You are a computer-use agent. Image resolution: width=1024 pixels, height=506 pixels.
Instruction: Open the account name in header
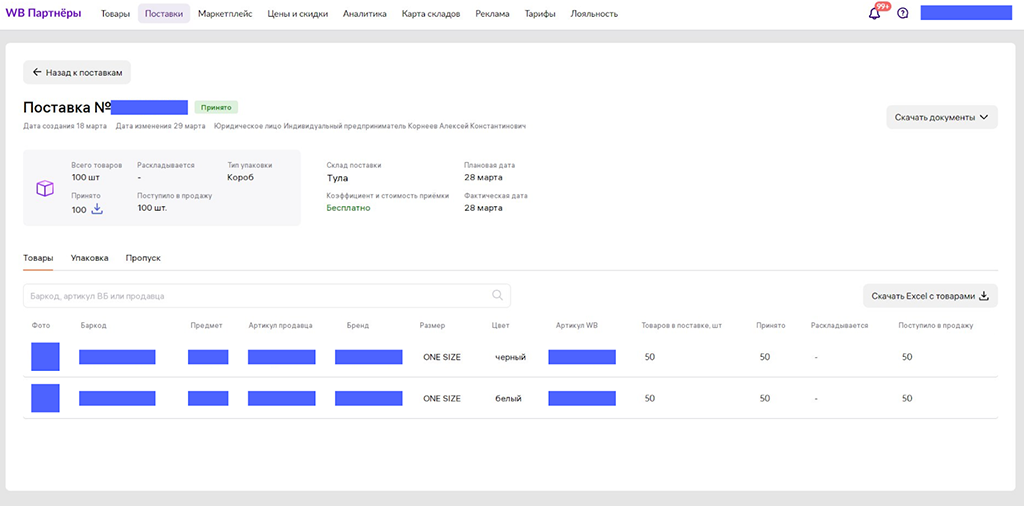966,13
